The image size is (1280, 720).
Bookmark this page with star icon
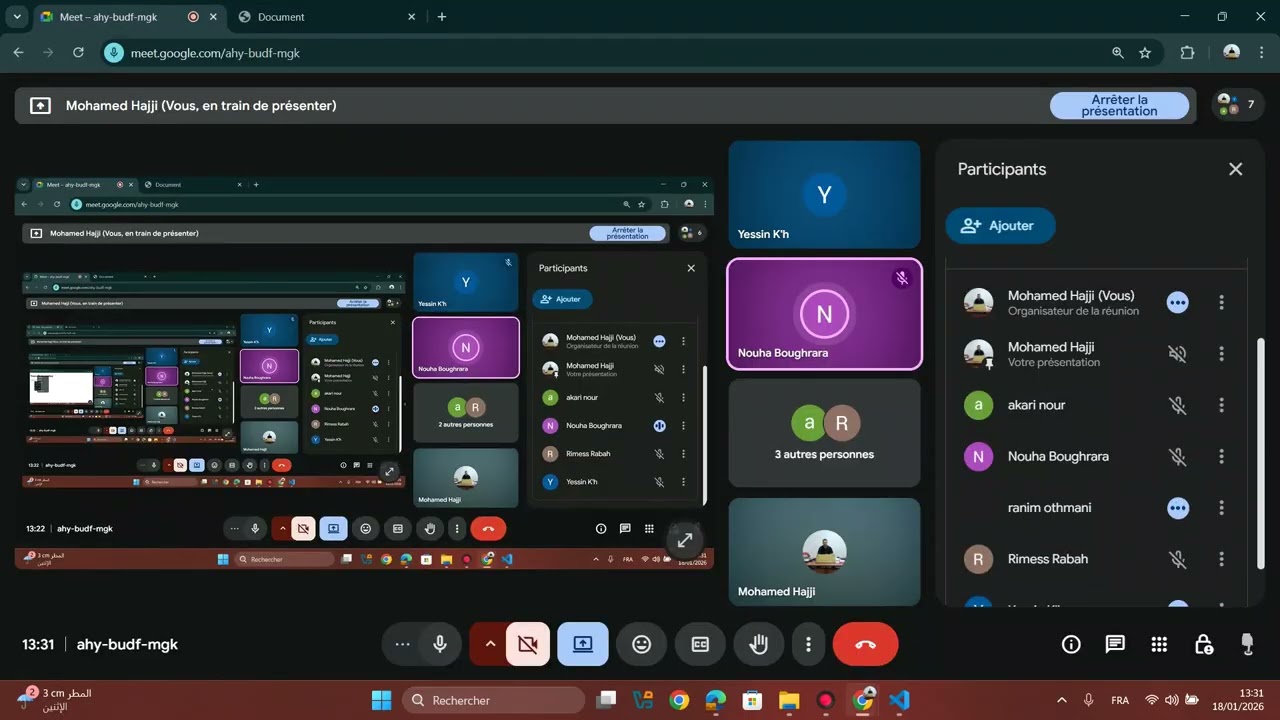[x=1145, y=53]
